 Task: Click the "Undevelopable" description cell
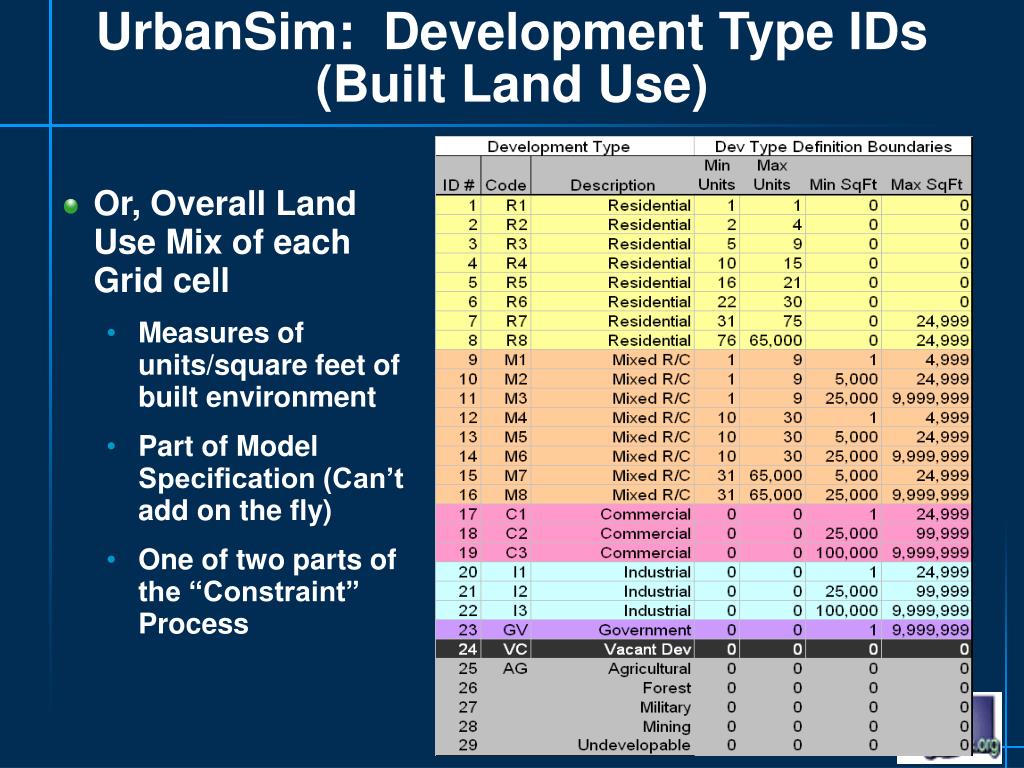612,744
